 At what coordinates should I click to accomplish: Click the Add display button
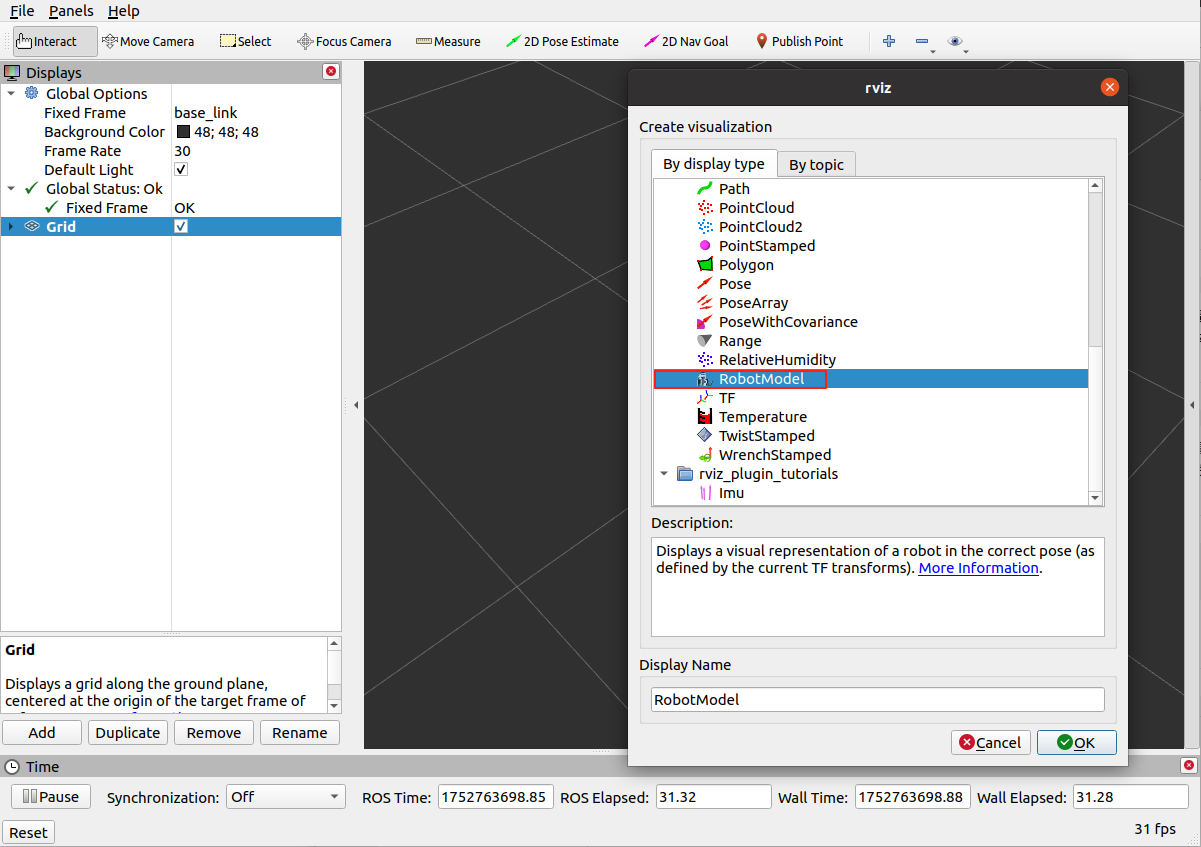[42, 732]
